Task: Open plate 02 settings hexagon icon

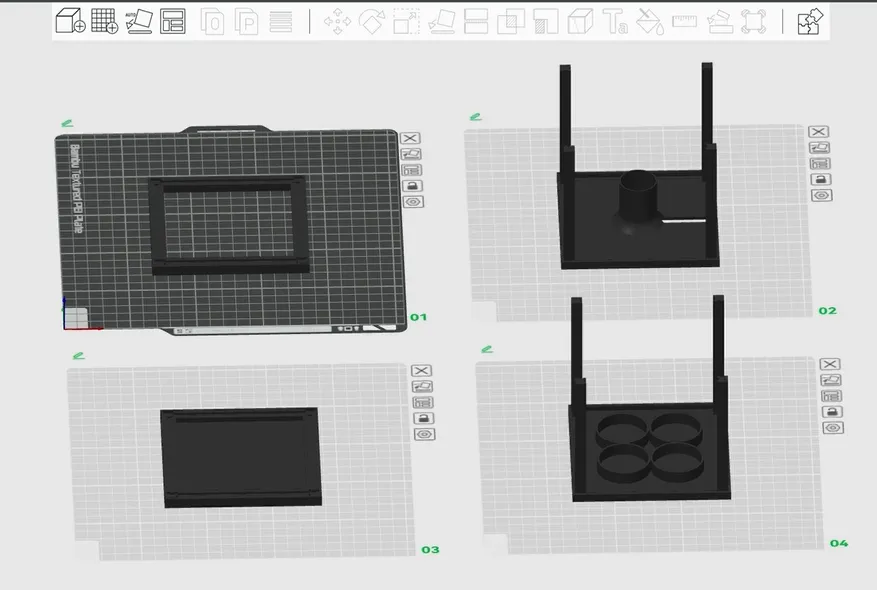Action: point(822,195)
